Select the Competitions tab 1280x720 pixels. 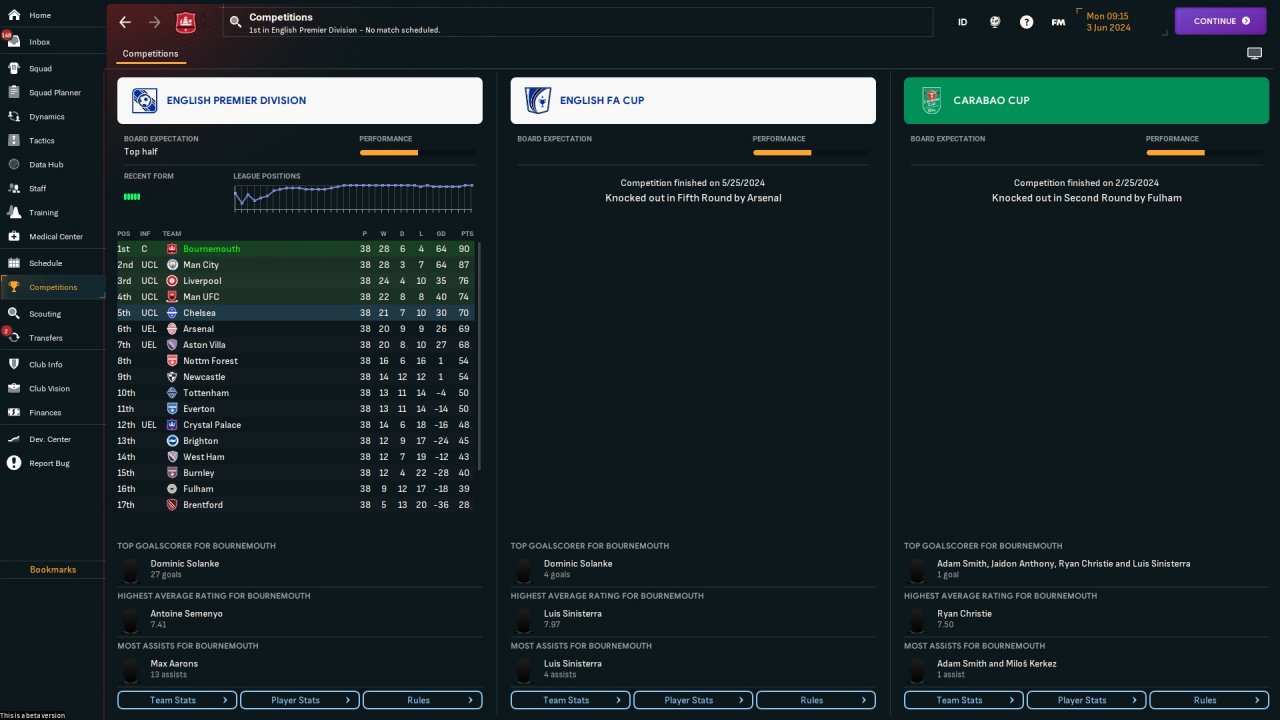click(x=150, y=54)
